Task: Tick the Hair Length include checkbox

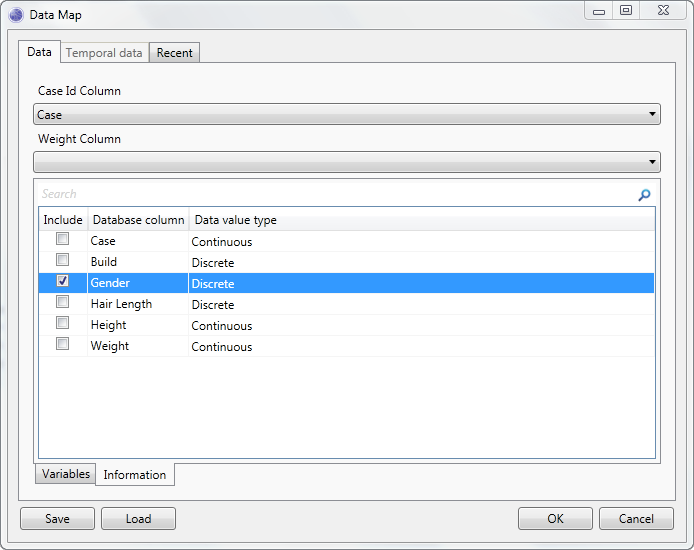Action: point(63,302)
